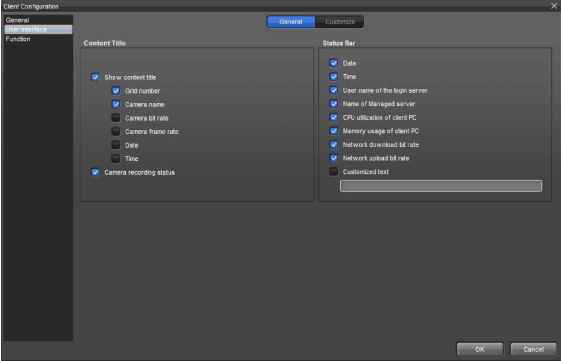
Task: Switch to the General tab at top
Action: coord(291,22)
